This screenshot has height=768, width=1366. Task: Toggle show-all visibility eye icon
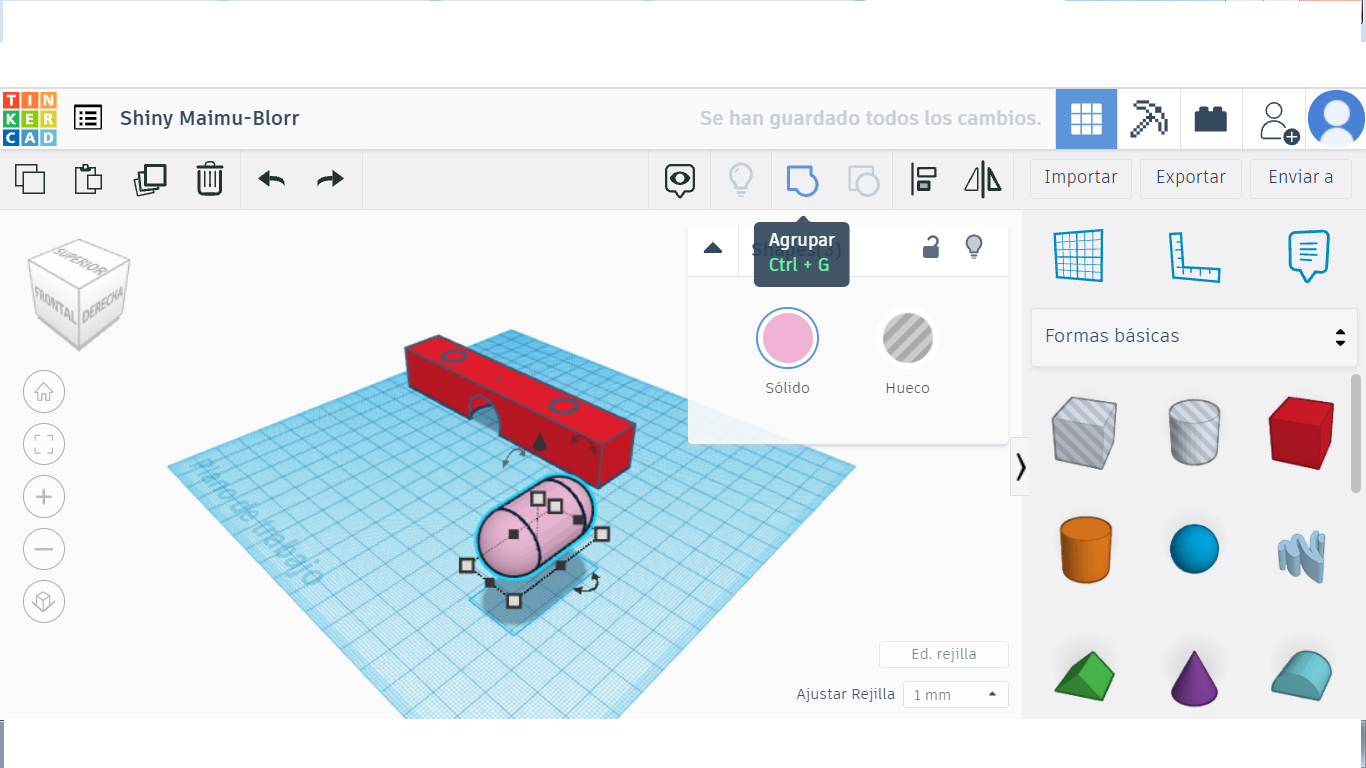(x=680, y=179)
